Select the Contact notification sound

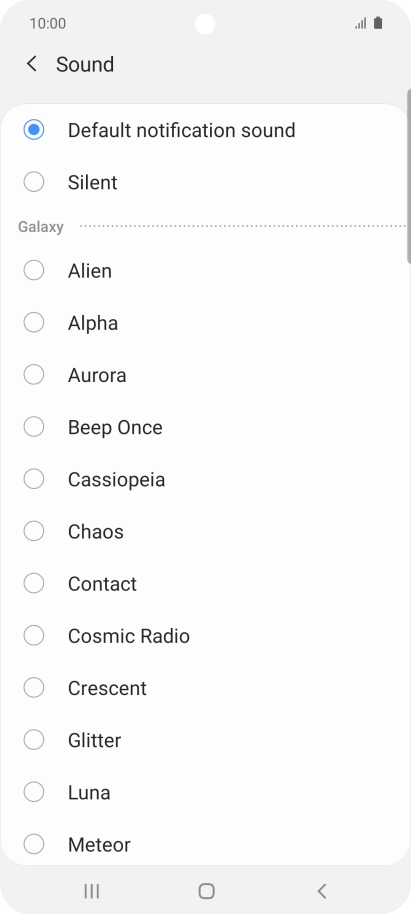point(34,583)
